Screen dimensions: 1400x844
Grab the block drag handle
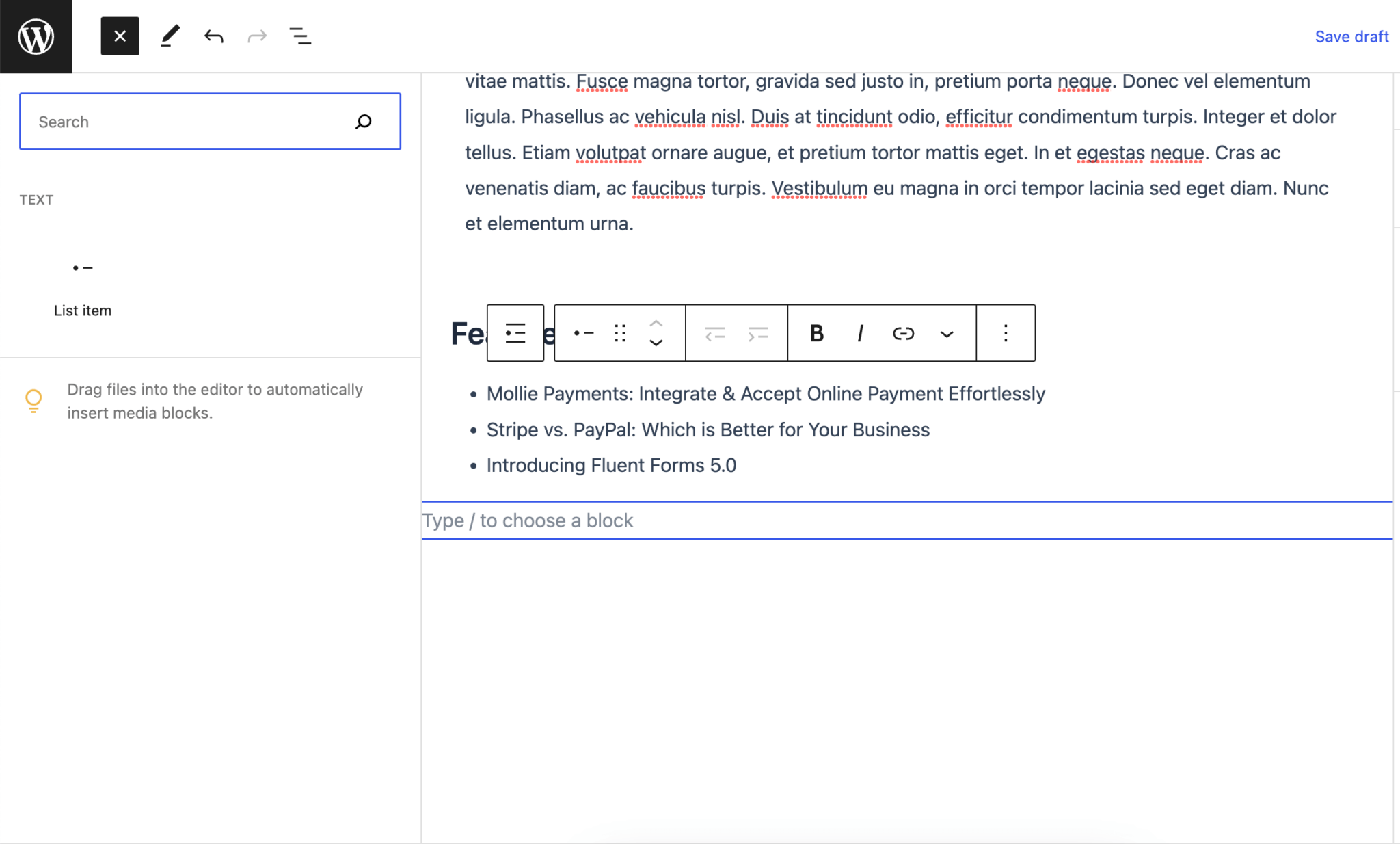tap(620, 333)
